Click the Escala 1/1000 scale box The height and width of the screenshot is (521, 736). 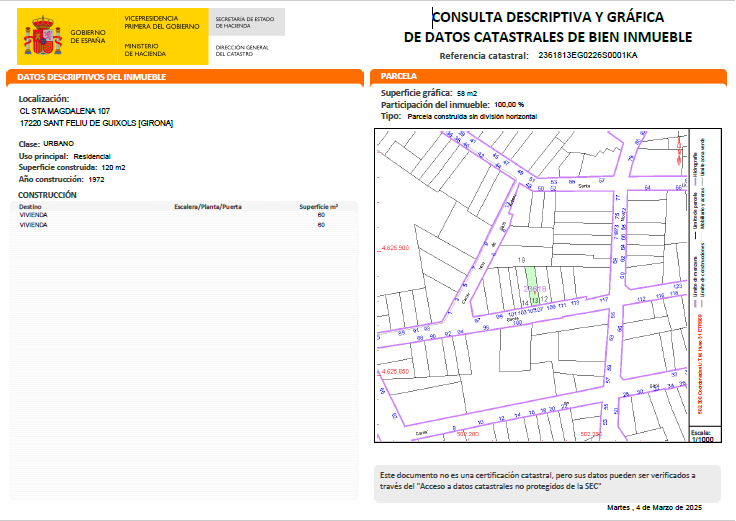pyautogui.click(x=701, y=436)
